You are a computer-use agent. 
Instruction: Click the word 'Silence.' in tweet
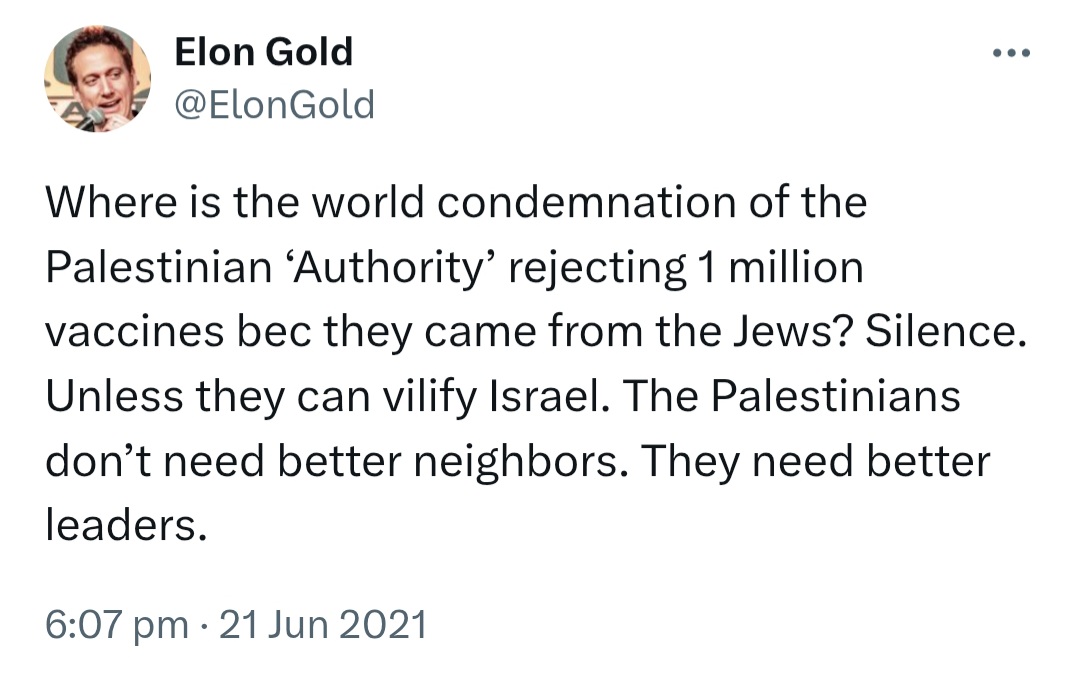click(x=946, y=332)
